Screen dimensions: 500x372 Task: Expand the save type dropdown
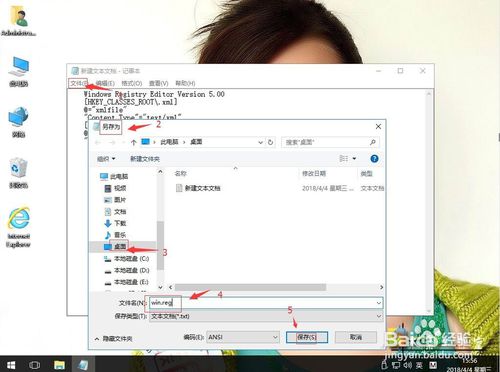379,316
